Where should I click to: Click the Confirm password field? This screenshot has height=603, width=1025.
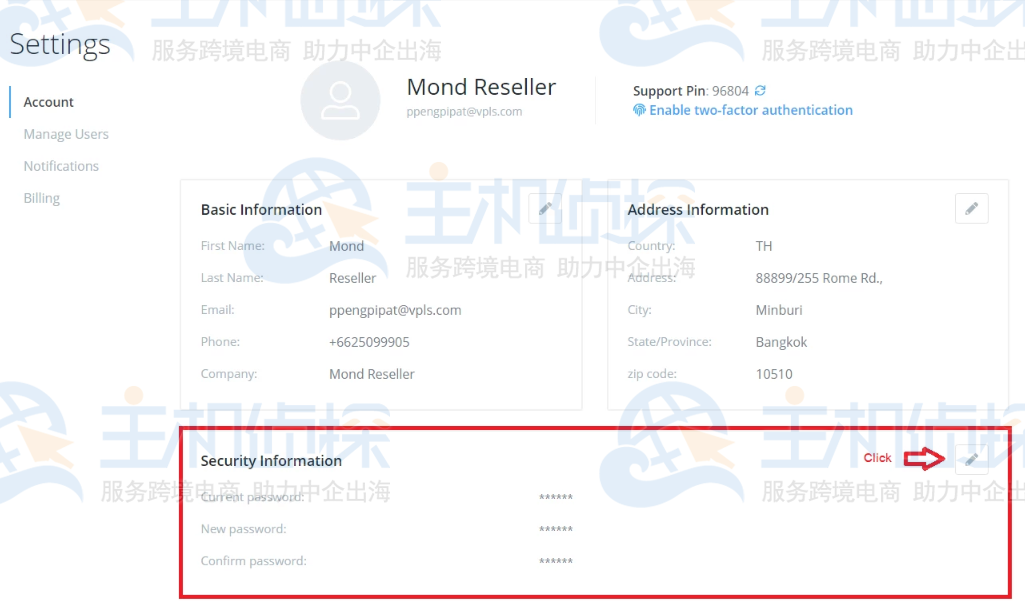[x=554, y=560]
